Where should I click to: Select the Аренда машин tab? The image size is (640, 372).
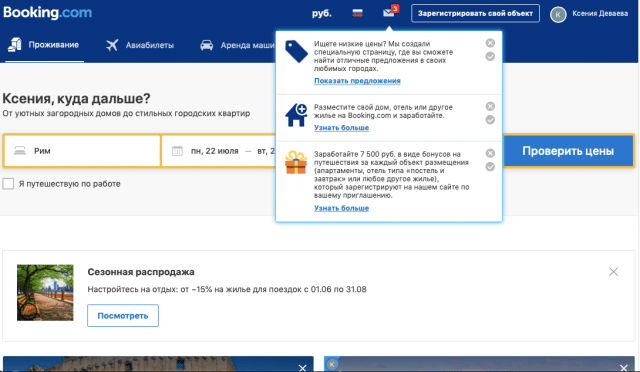[x=237, y=45]
